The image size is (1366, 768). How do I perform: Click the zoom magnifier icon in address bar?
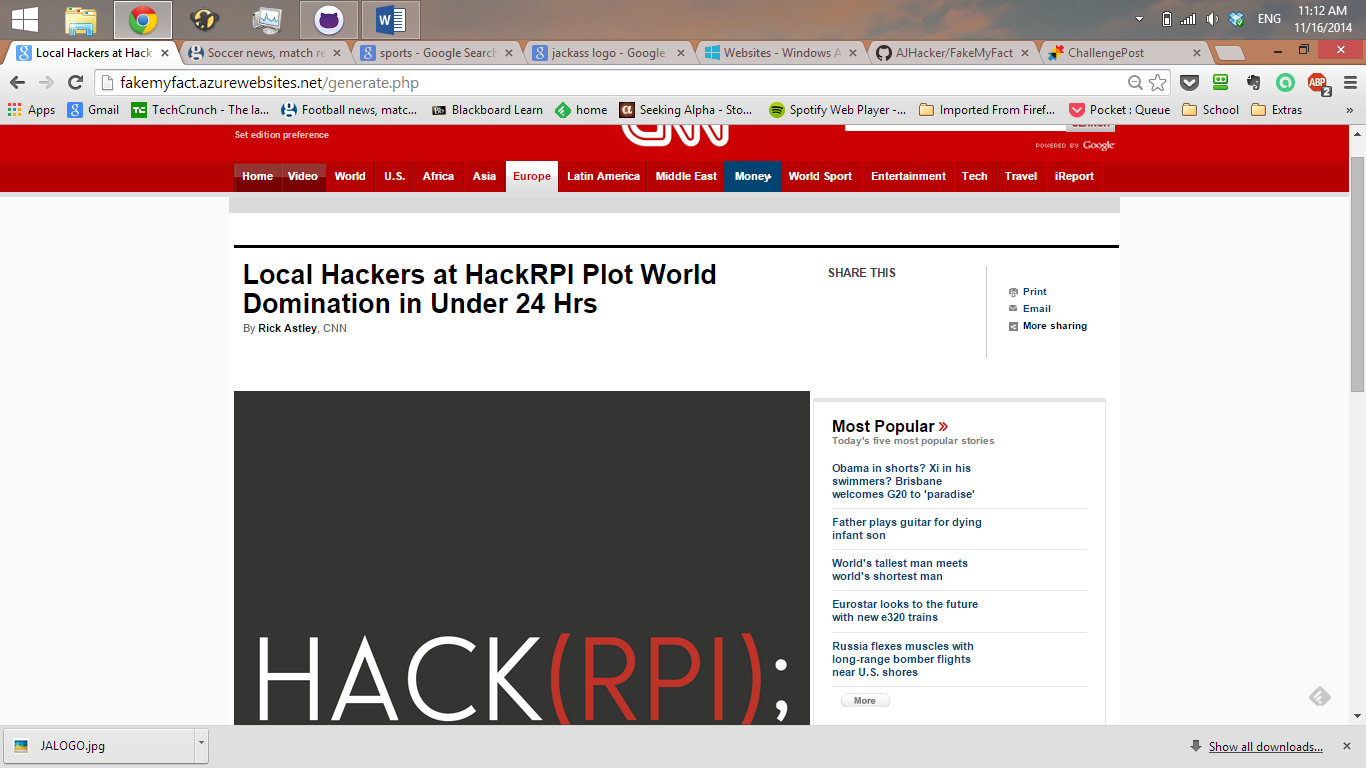(1135, 83)
